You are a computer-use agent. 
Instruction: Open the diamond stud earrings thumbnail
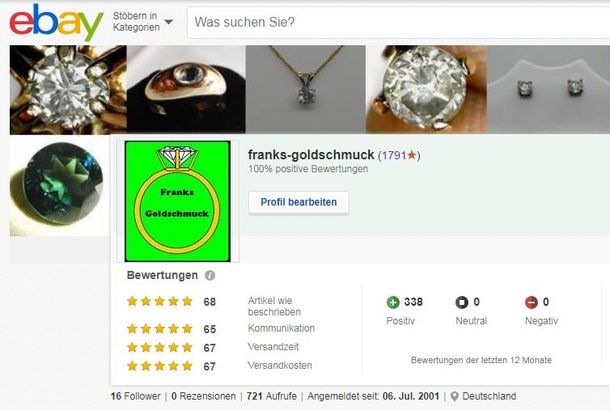tap(549, 89)
